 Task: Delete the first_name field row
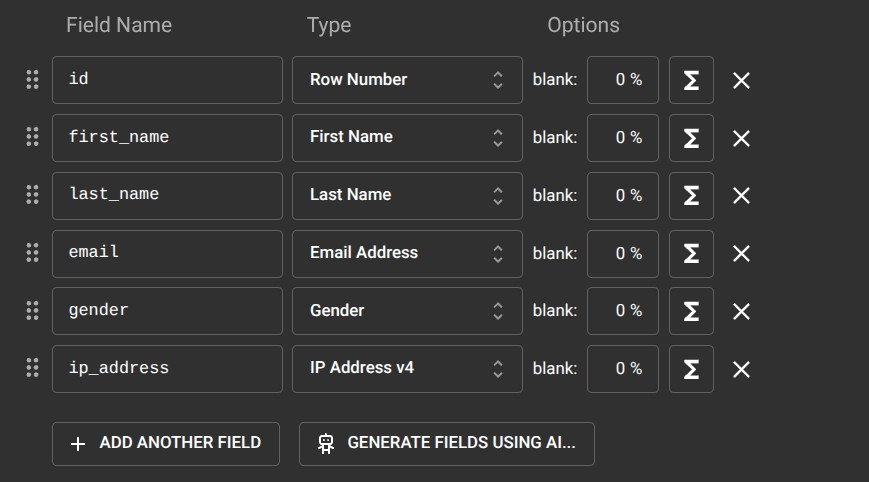741,138
